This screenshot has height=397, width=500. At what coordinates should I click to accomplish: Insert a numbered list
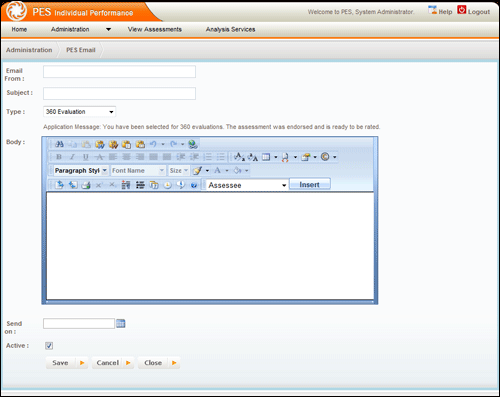[x=207, y=157]
